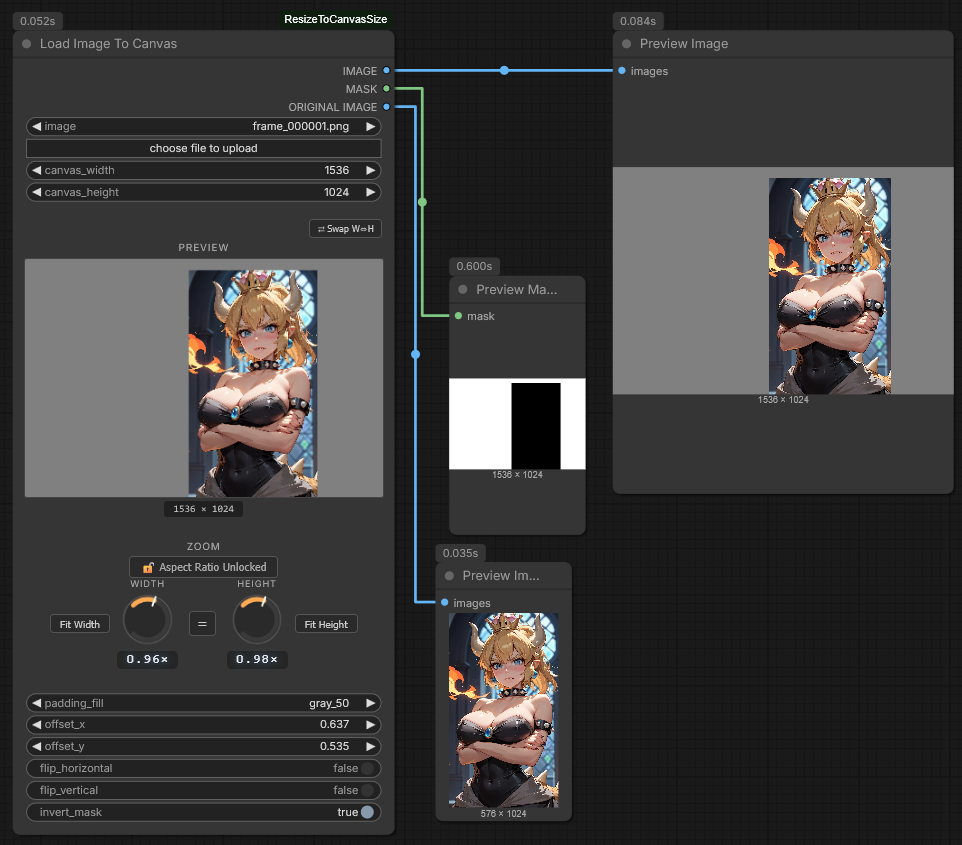Select next image with right arrow

click(370, 126)
